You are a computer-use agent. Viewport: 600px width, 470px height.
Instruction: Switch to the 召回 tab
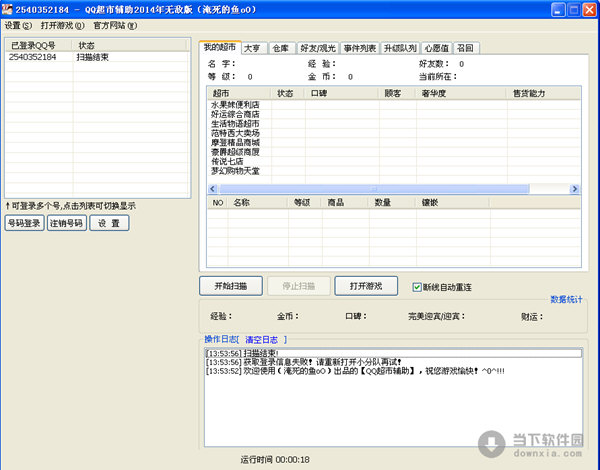click(x=465, y=48)
